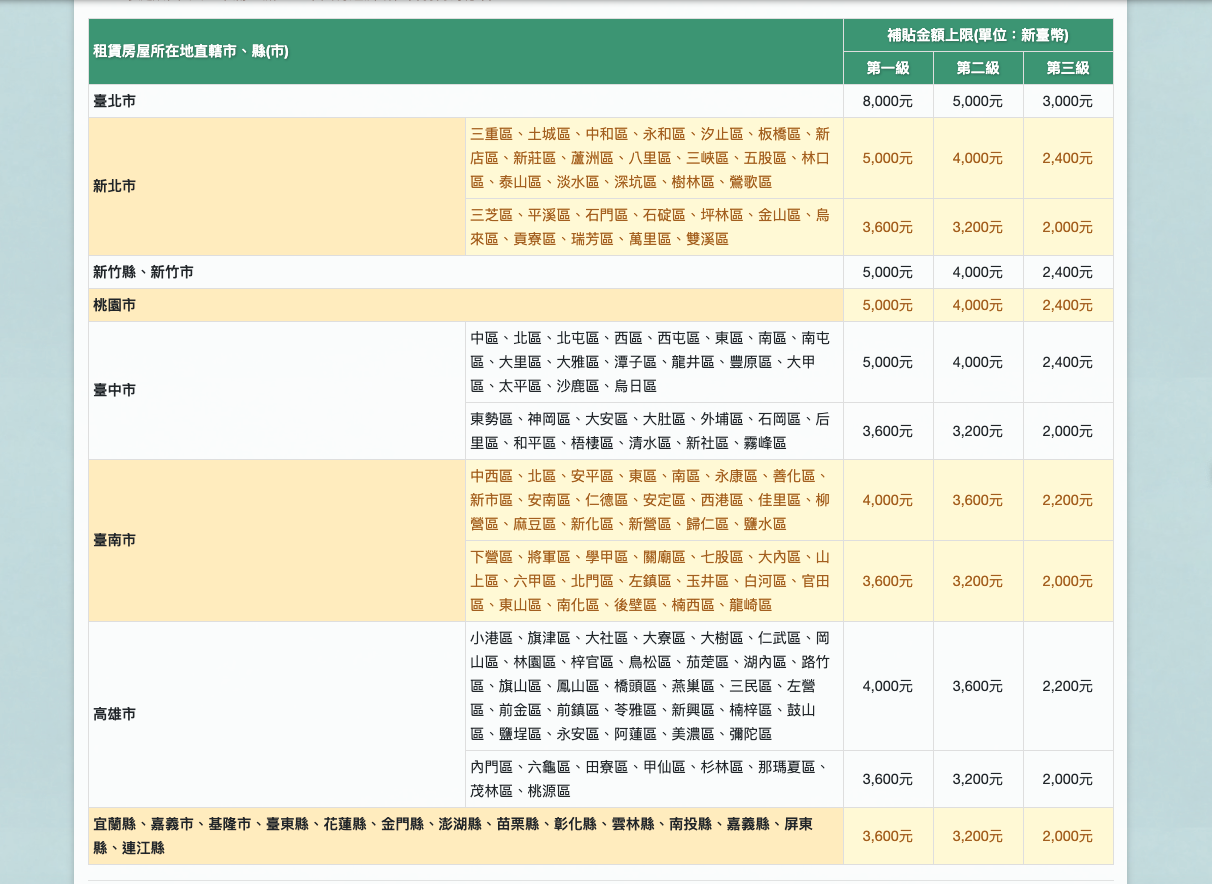Image resolution: width=1212 pixels, height=884 pixels.
Task: Click 4,000元 in the 中西區 row
Action: click(x=888, y=500)
